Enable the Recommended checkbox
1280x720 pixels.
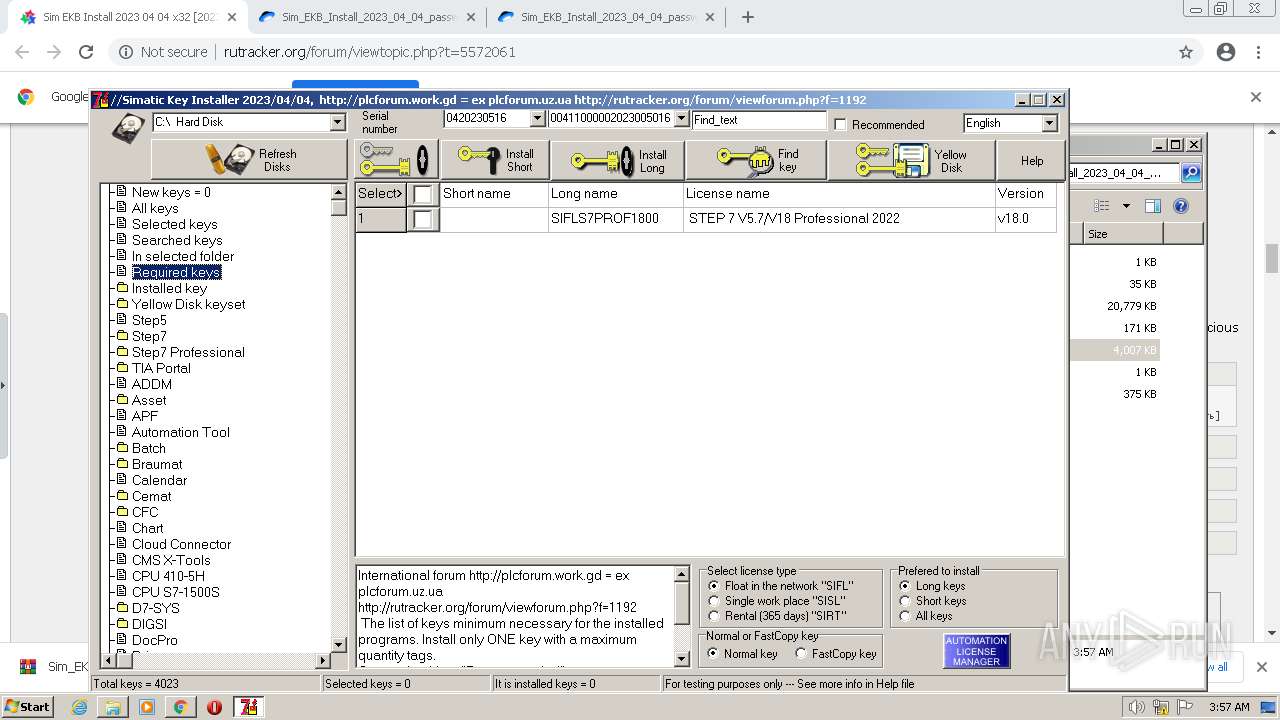click(840, 125)
